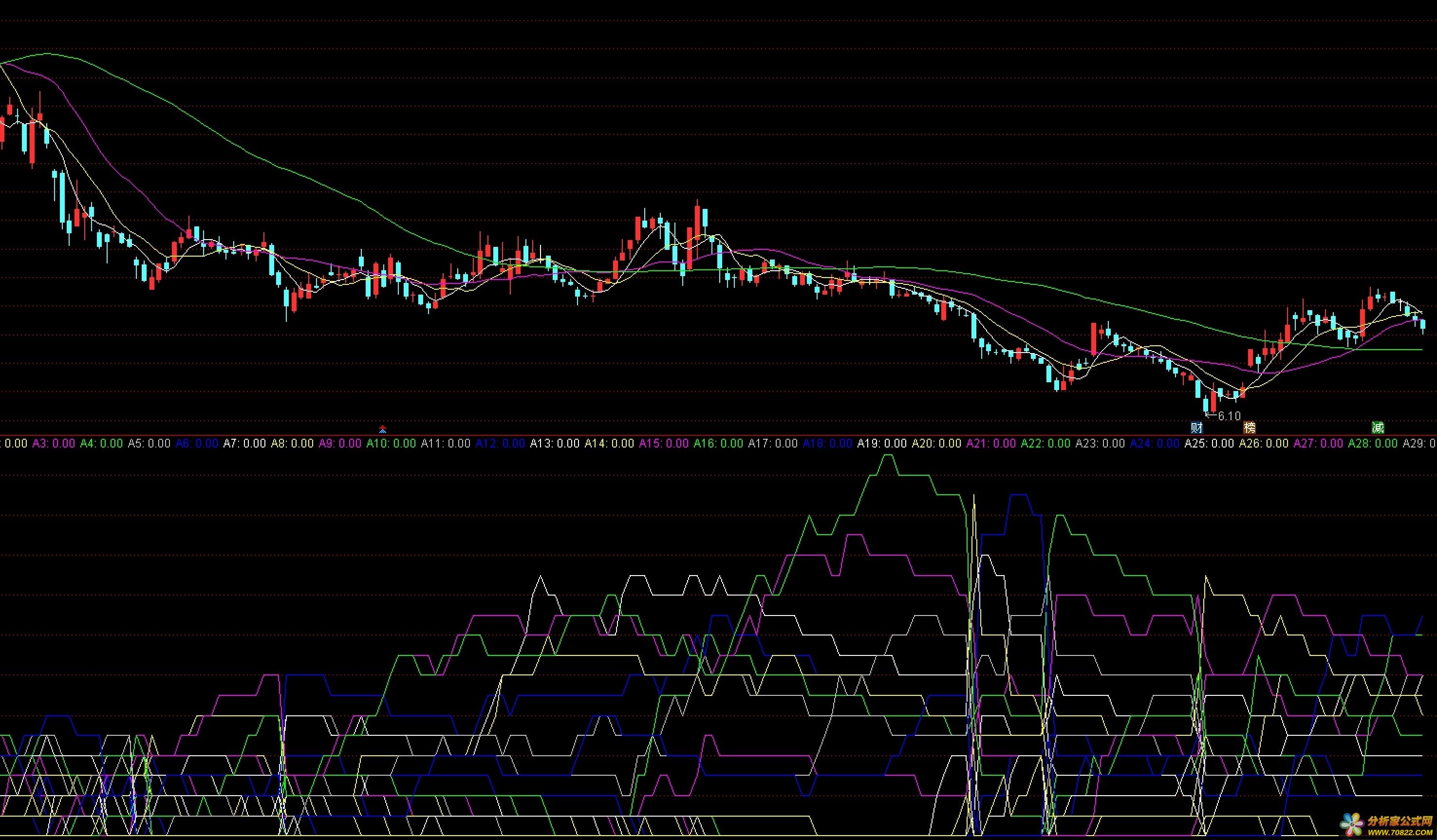Viewport: 1437px width, 840px height.
Task: Select the A7: 0.00 indicator value
Action: tap(244, 443)
